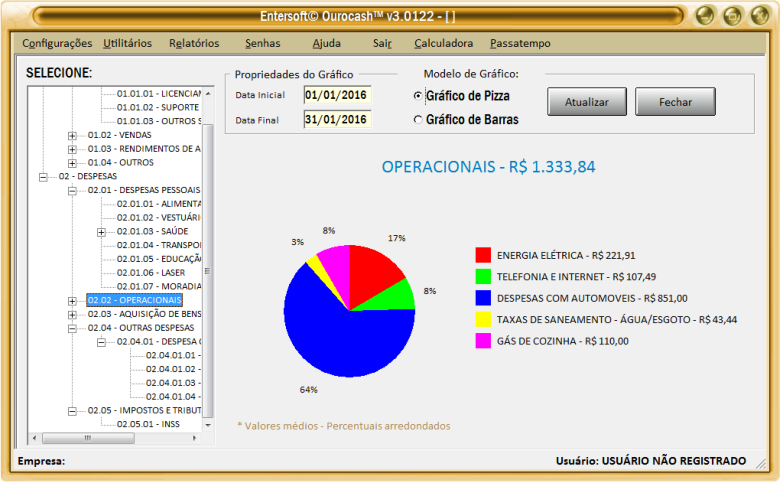The height and width of the screenshot is (483, 781).
Task: Expand the 01.04 - OUTROS node
Action: pos(72,163)
